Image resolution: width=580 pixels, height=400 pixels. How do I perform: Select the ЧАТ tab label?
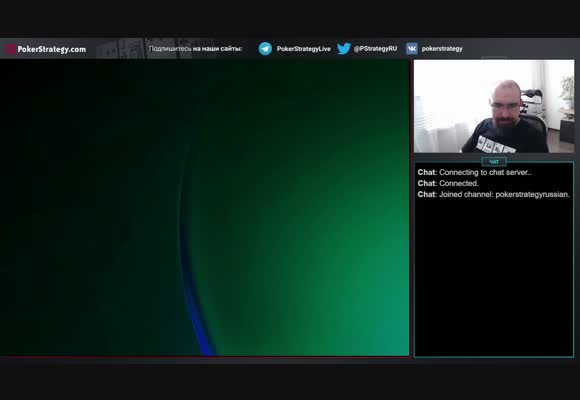[x=494, y=162]
